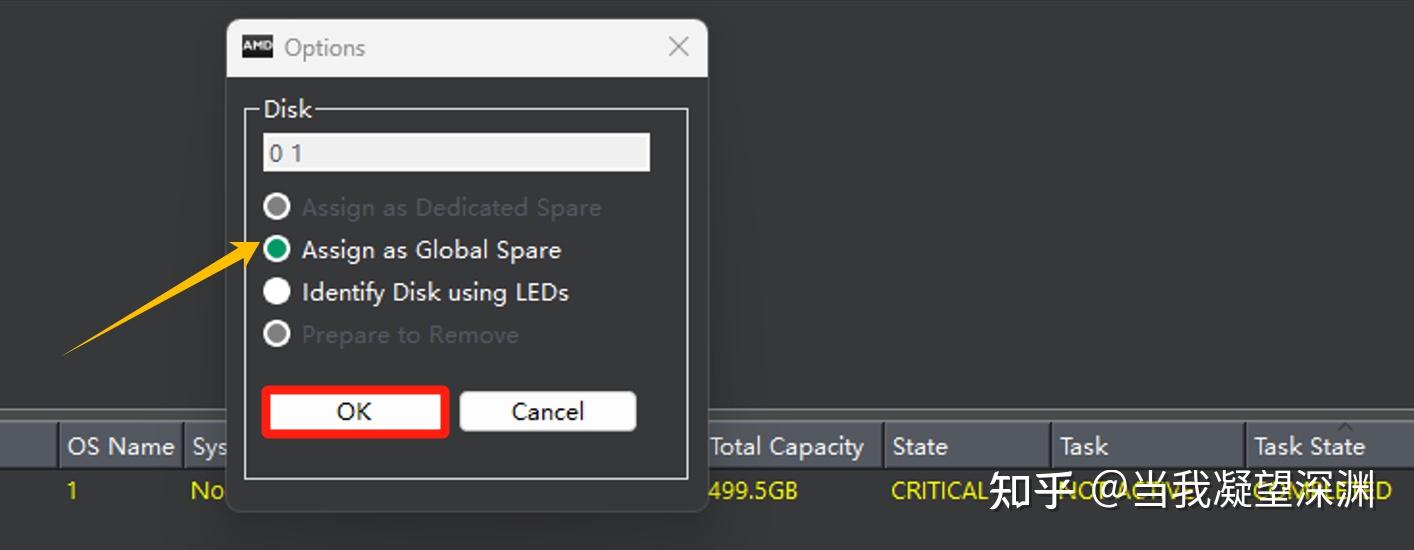This screenshot has width=1414, height=550.
Task: Select the Prepare to Remove radio button
Action: coord(277,334)
